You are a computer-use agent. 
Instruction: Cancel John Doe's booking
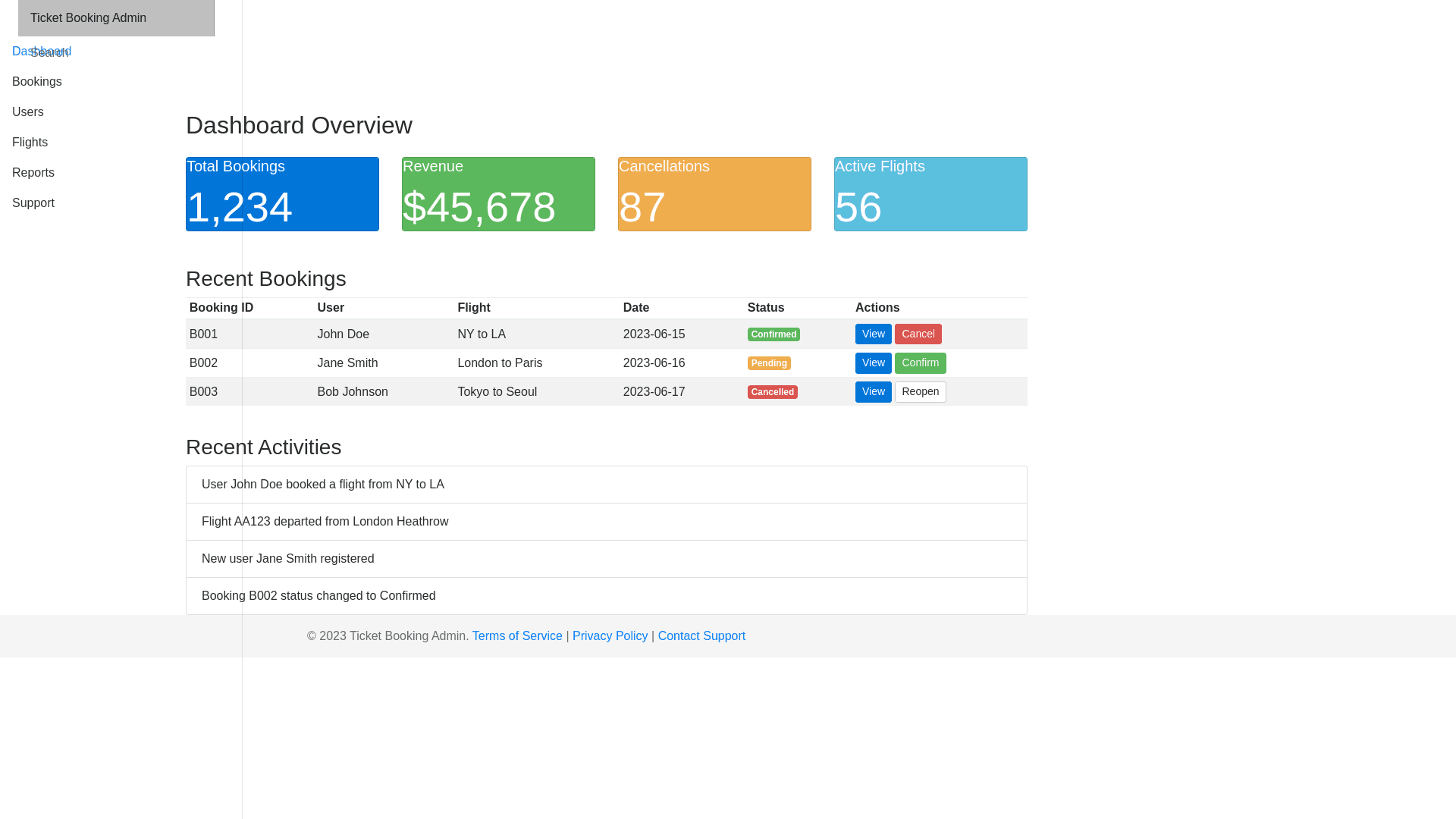[918, 334]
